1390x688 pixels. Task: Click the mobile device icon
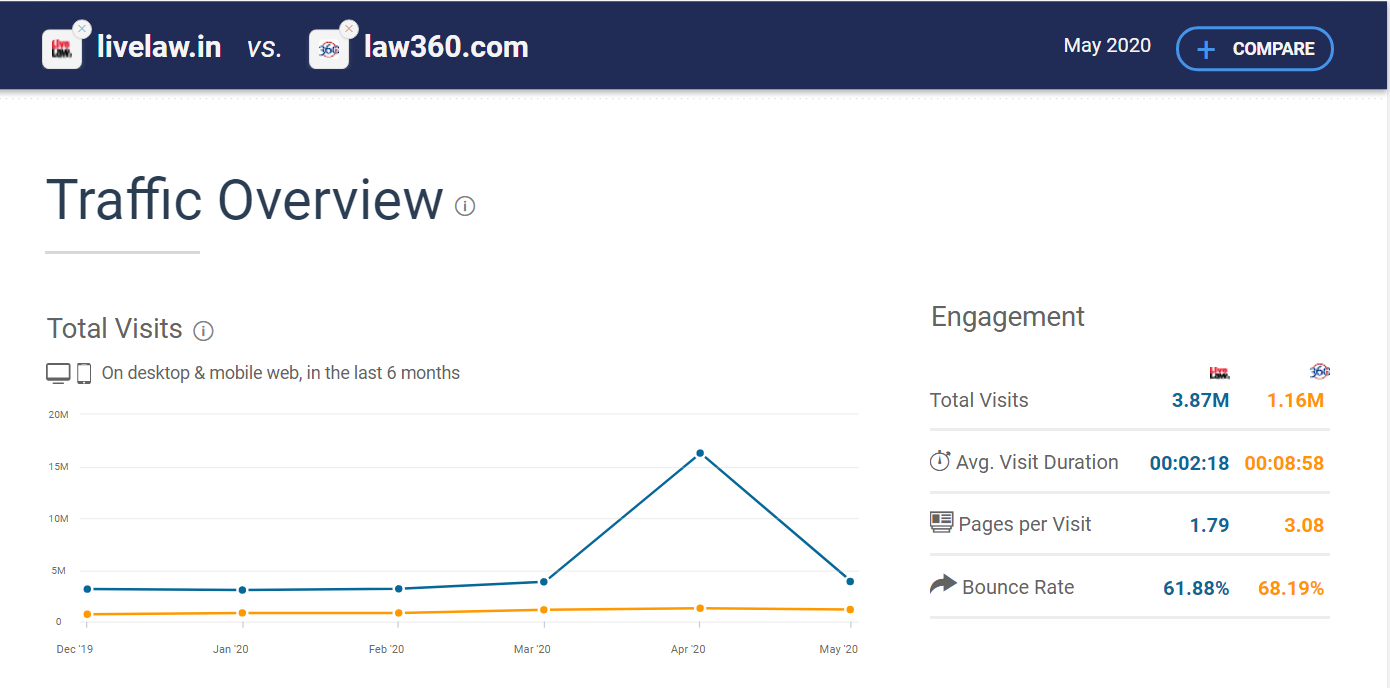(84, 373)
